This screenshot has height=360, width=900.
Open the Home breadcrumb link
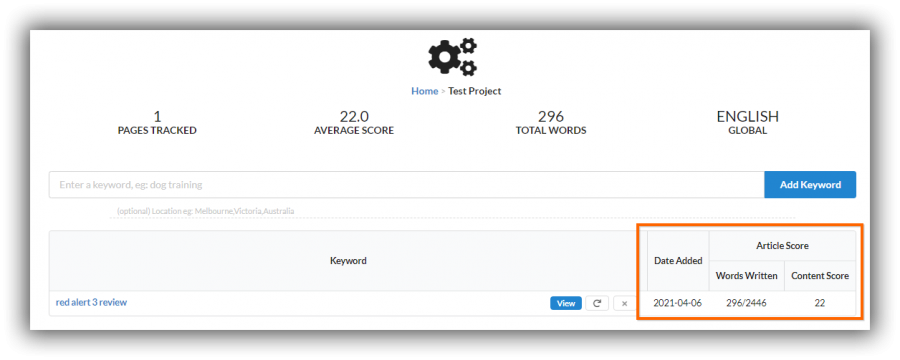425,91
